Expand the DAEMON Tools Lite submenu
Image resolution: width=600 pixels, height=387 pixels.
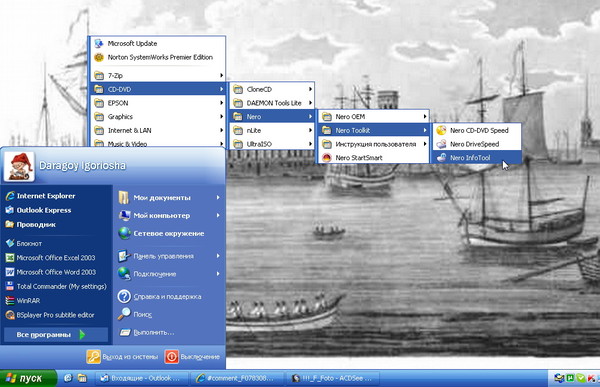point(272,103)
